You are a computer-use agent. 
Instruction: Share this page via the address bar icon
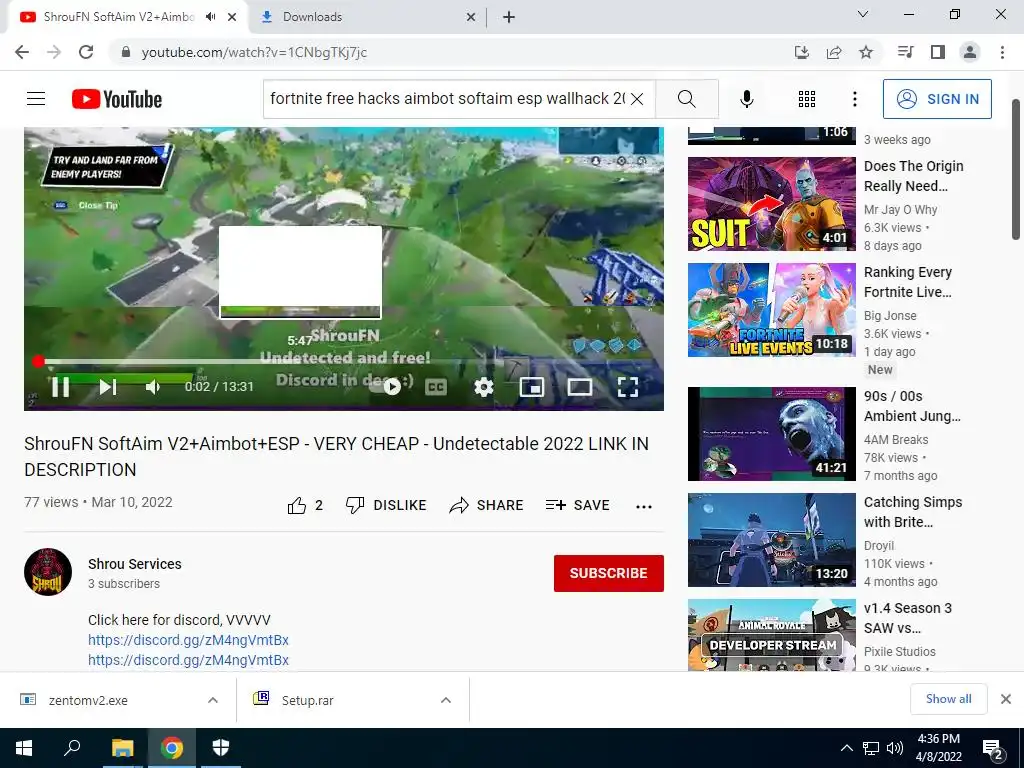coord(834,52)
